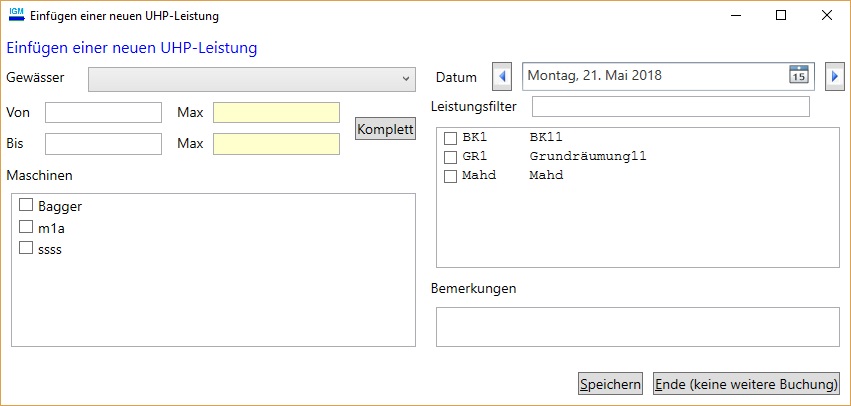
Task: Click the IGM application icon in title bar
Action: [16, 15]
